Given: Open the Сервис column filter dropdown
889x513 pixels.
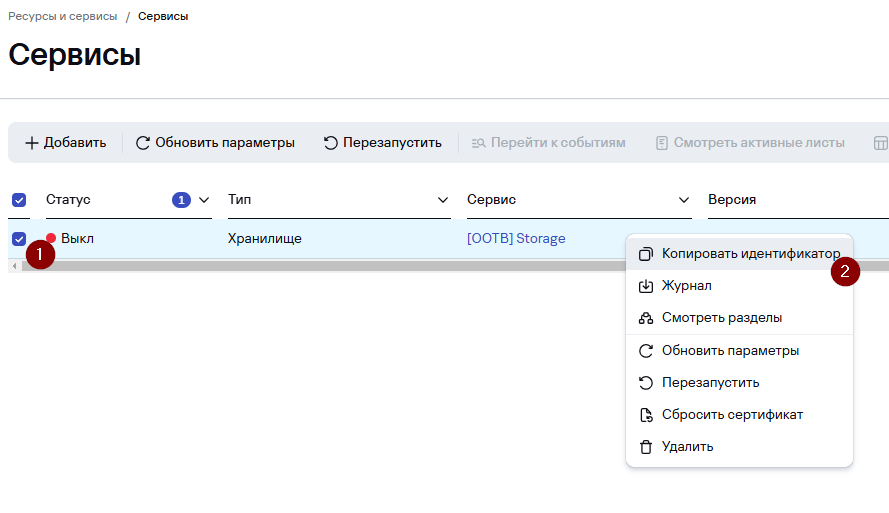Looking at the screenshot, I should 684,200.
